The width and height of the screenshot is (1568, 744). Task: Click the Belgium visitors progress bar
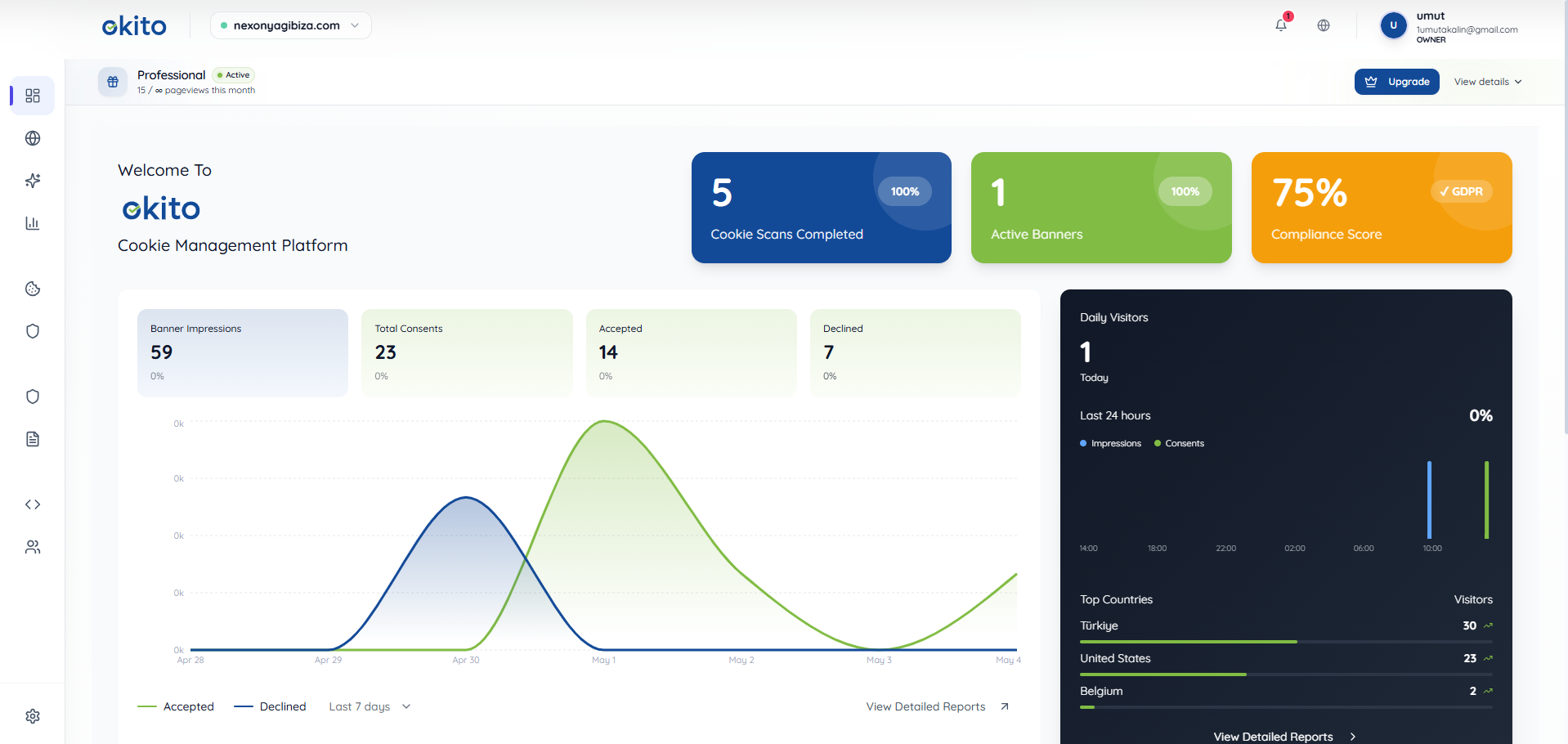click(x=1286, y=707)
